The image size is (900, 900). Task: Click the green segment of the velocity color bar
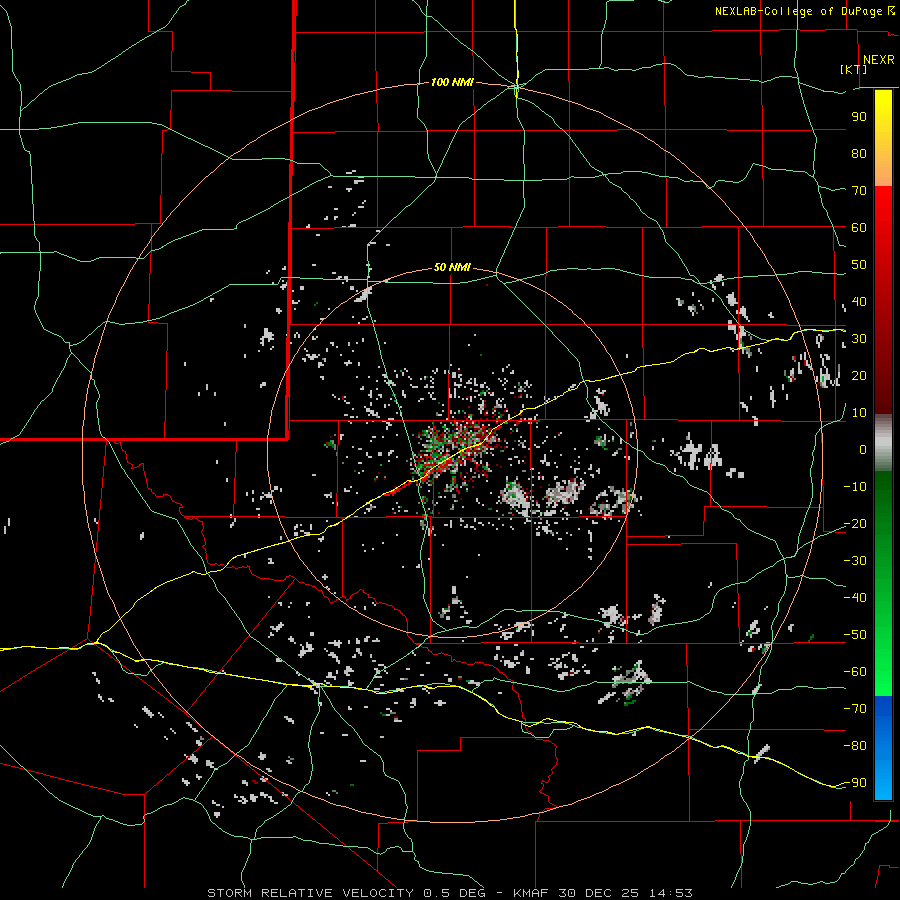[883, 583]
